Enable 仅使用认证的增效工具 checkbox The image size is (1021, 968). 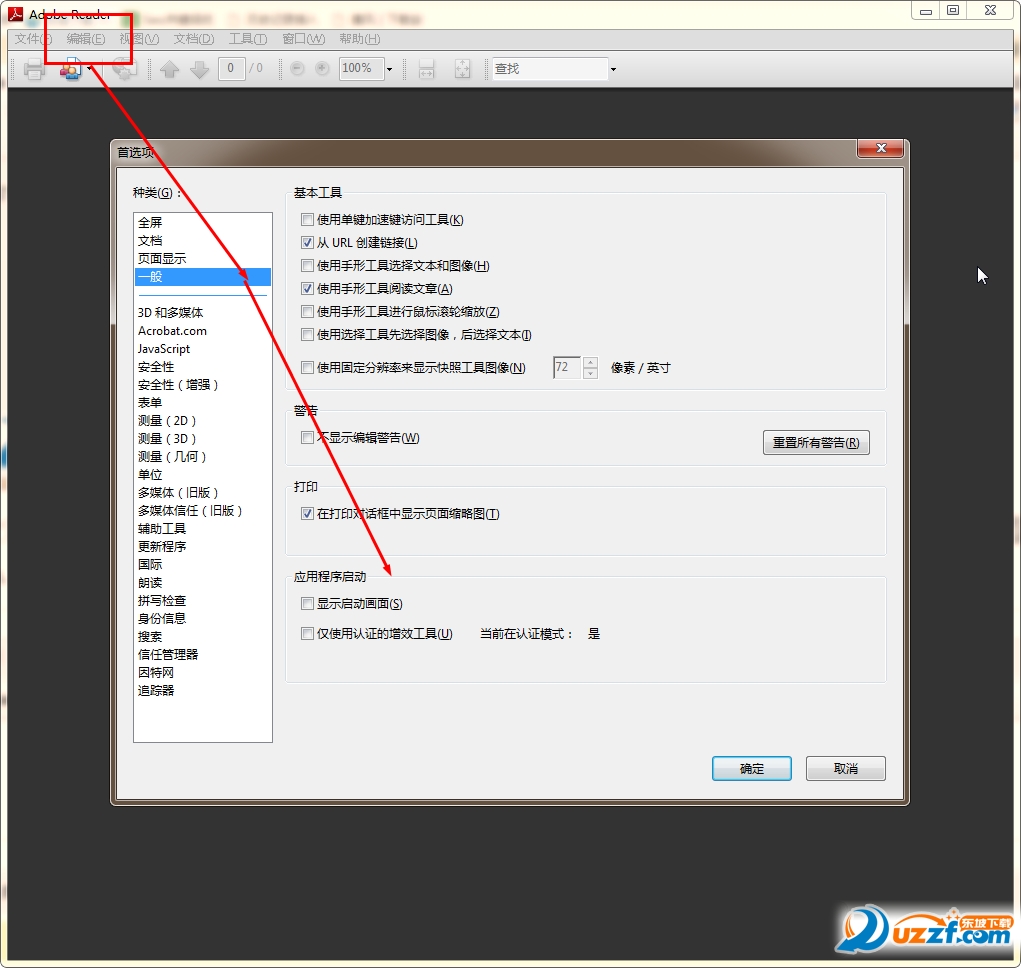pos(307,633)
